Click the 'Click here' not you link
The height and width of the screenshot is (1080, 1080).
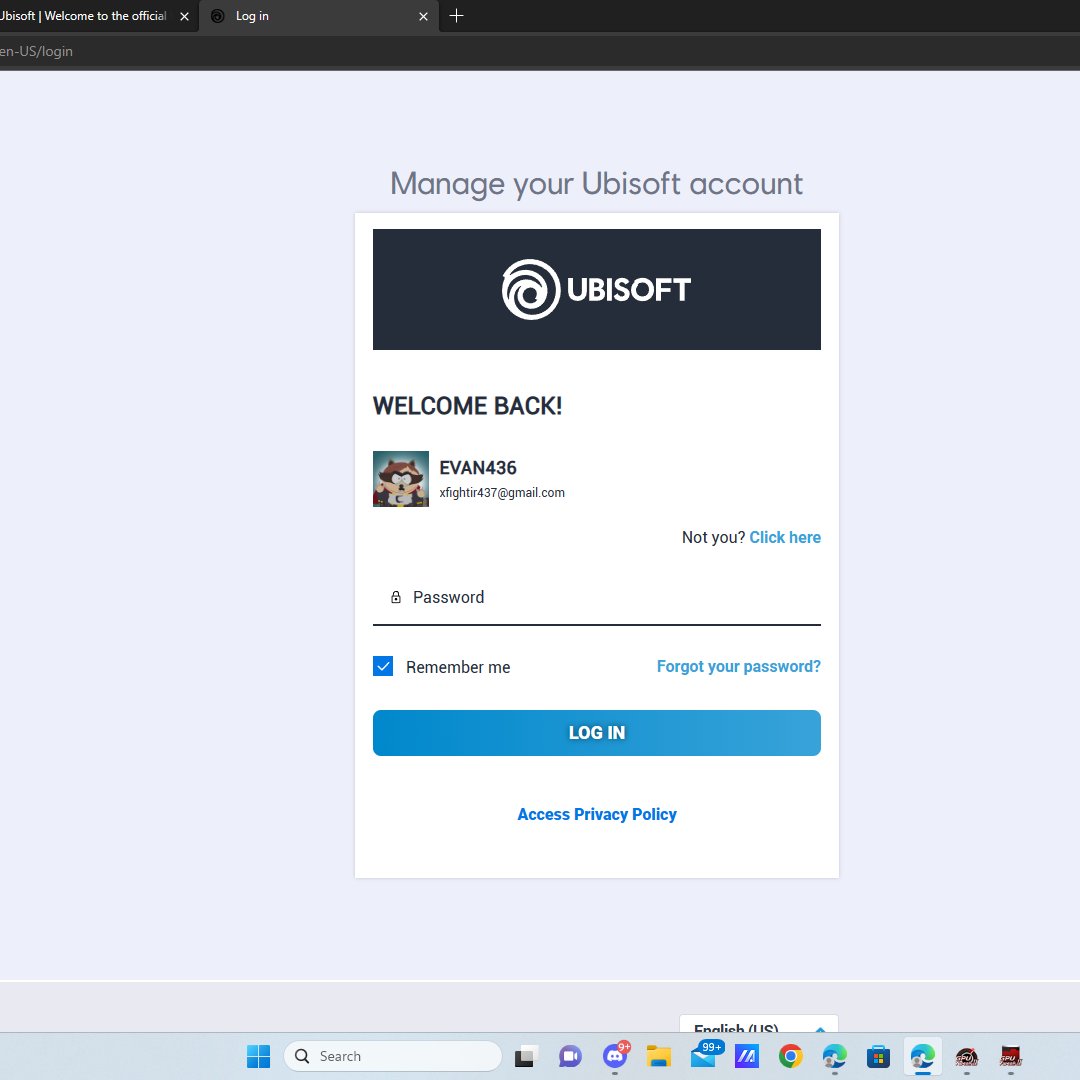click(x=785, y=537)
